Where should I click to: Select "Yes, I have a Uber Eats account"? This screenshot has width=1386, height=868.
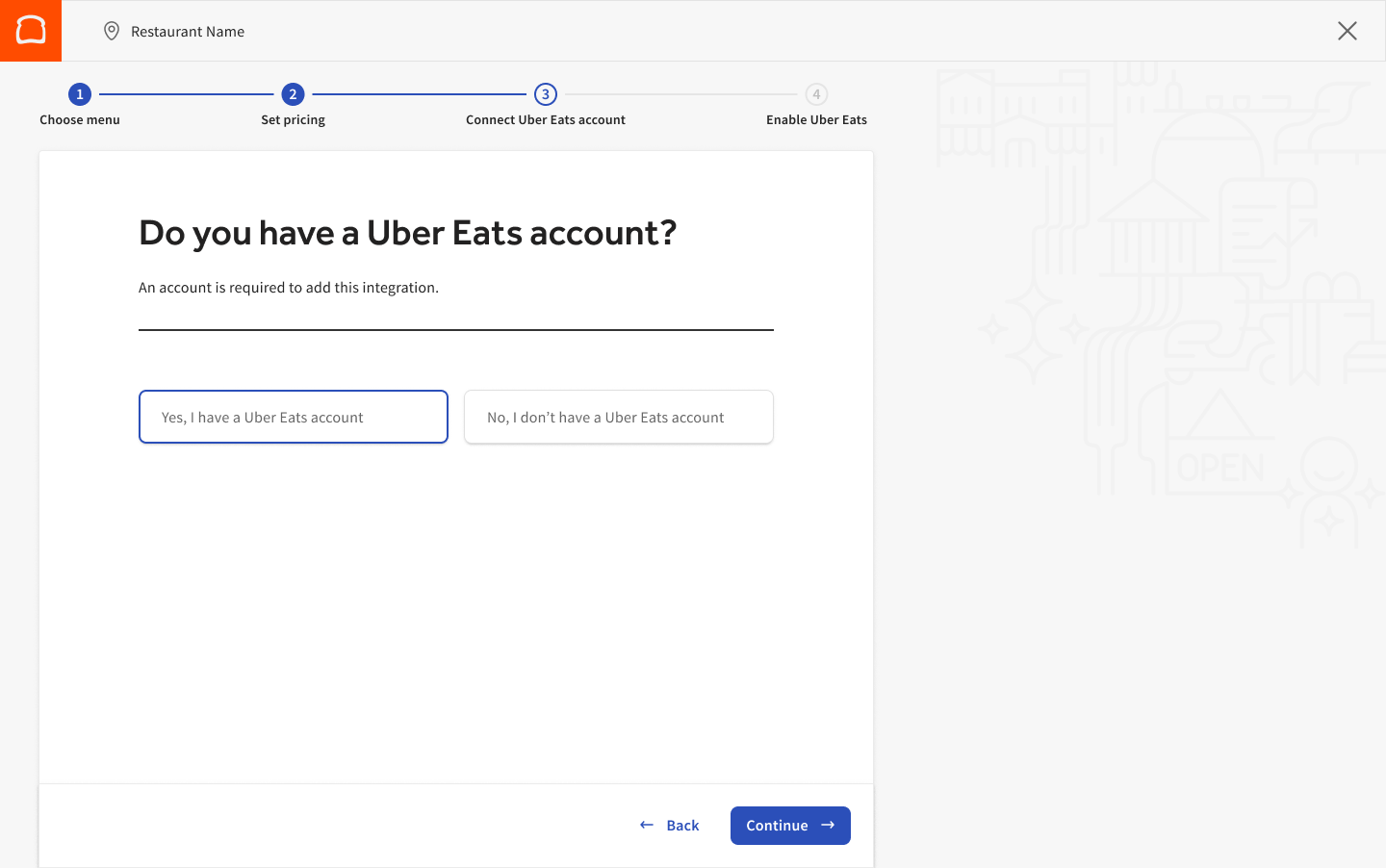coord(293,417)
